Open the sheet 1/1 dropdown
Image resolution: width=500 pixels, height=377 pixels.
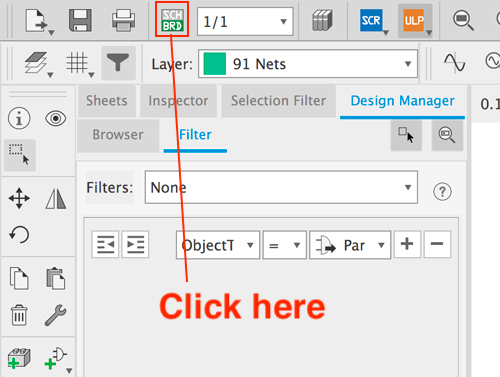[245, 22]
